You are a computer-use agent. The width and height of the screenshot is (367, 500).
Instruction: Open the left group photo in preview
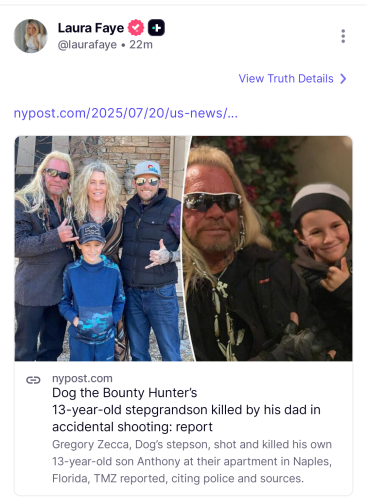click(x=102, y=249)
